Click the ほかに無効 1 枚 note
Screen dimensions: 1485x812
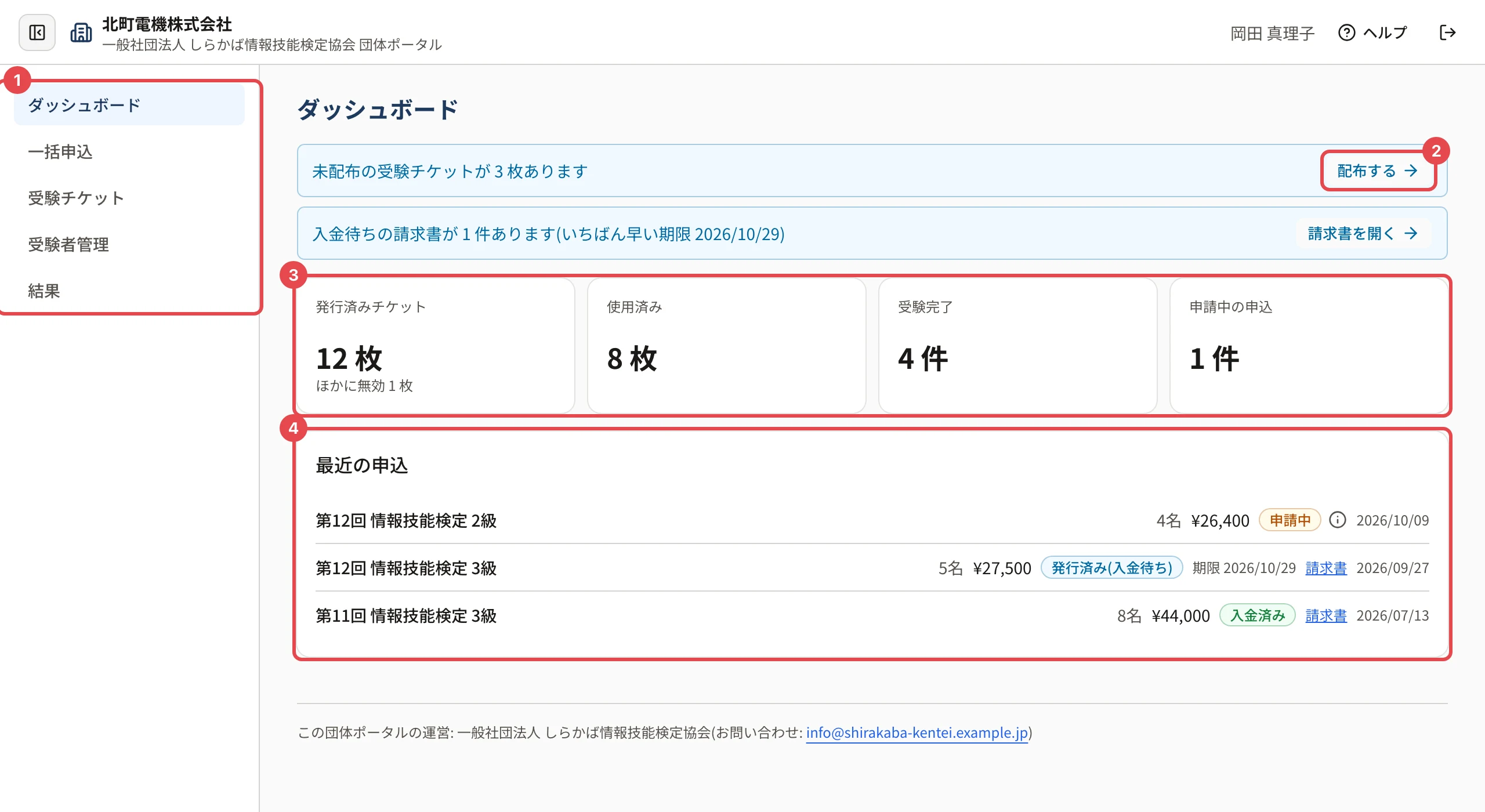pos(364,386)
